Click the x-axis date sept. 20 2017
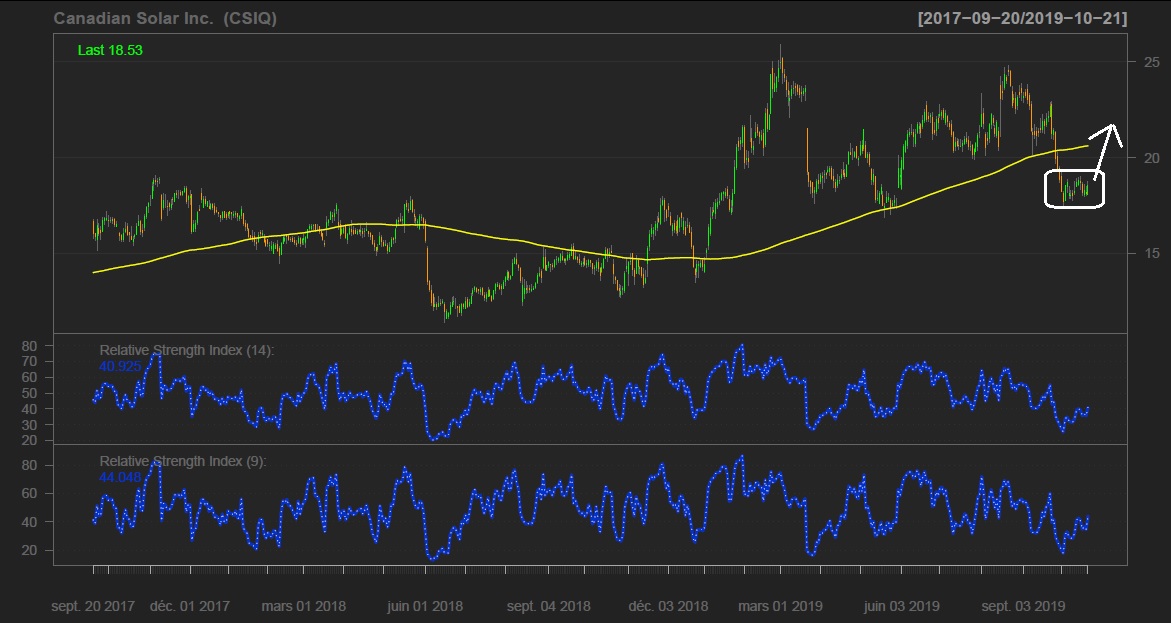1171x623 pixels. coord(93,606)
